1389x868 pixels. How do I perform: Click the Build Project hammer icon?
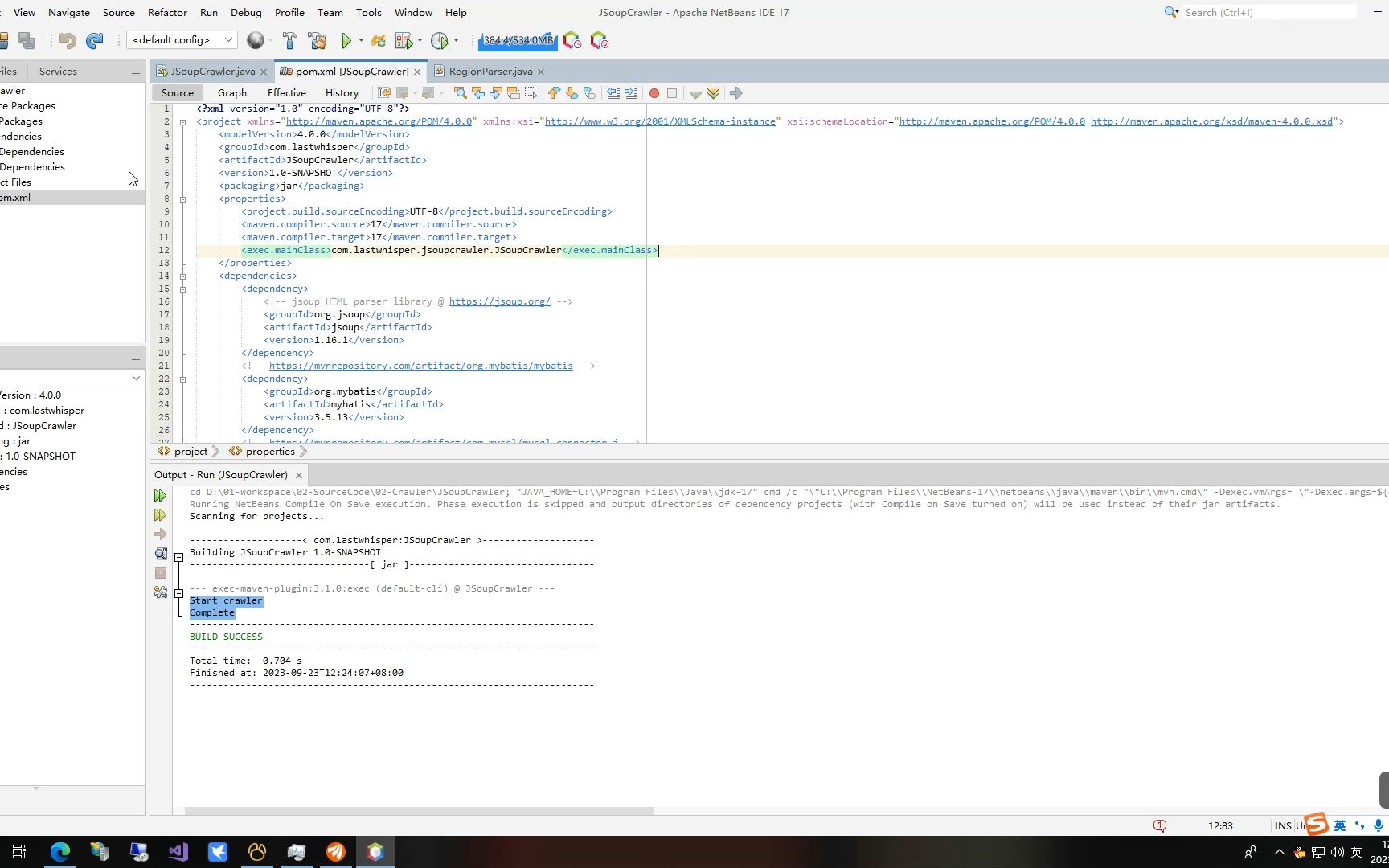point(289,40)
